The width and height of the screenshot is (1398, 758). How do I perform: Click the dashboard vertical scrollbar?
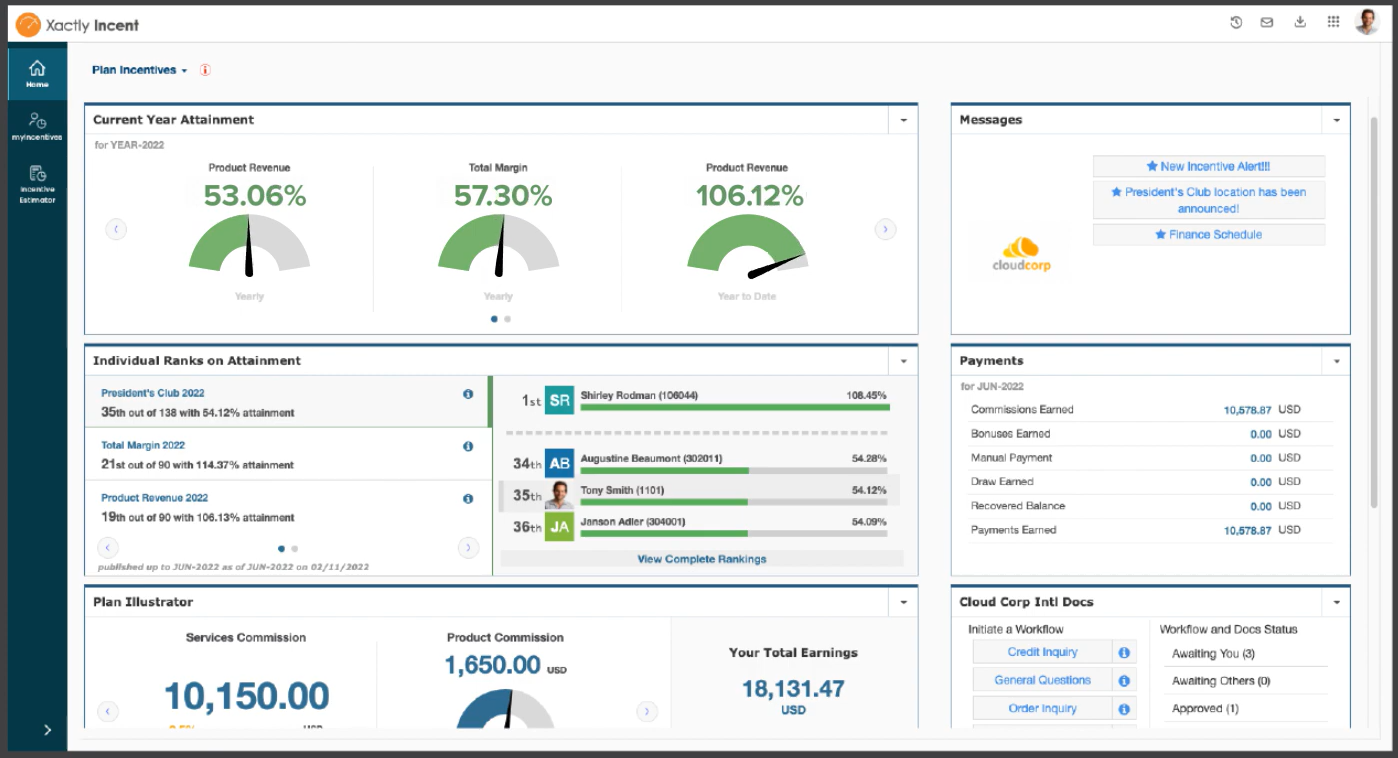point(1373,310)
